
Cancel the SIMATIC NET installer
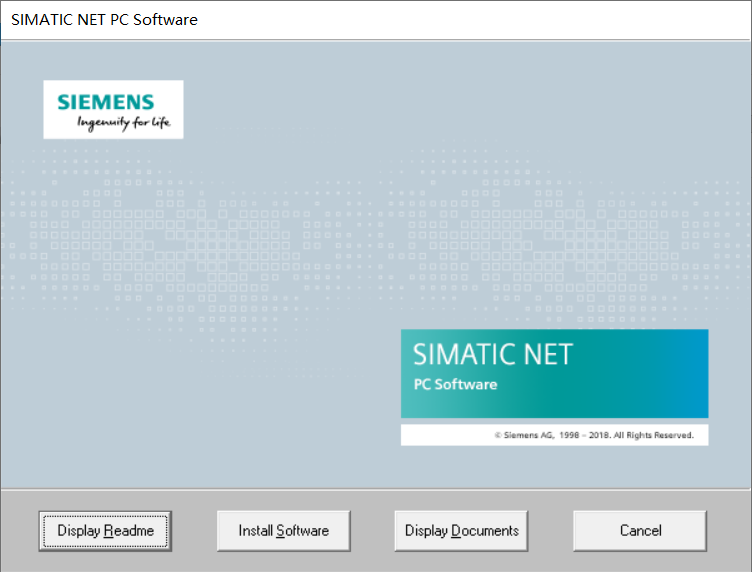tap(640, 531)
